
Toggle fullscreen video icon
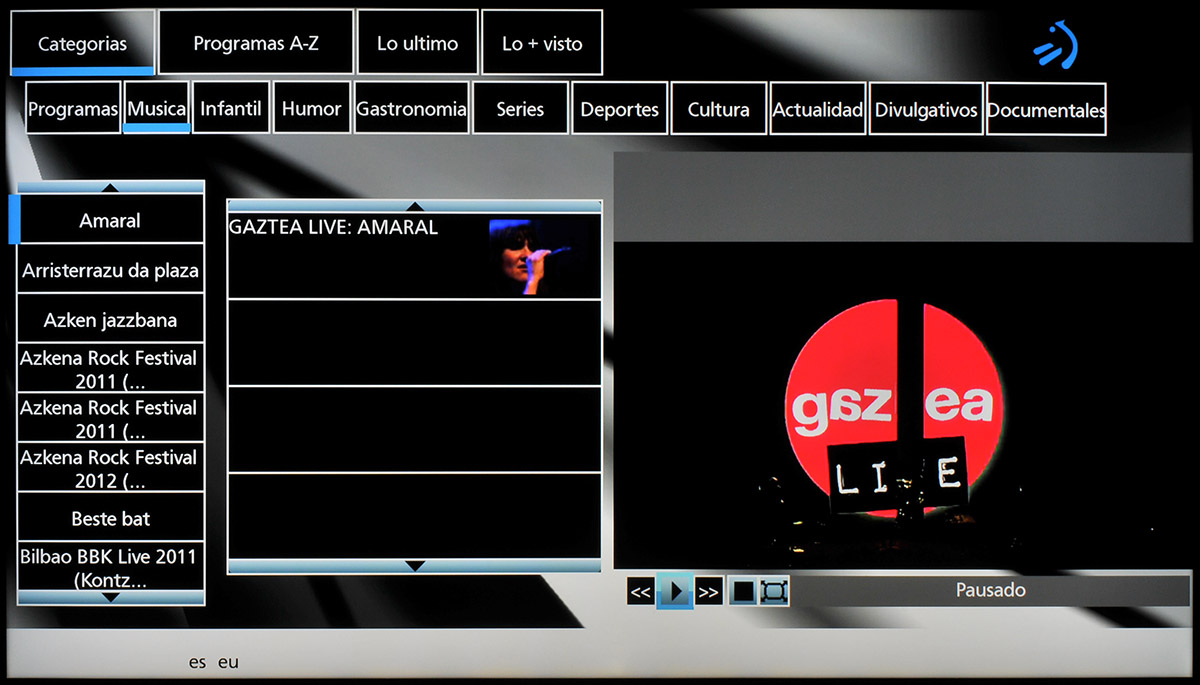coord(773,591)
